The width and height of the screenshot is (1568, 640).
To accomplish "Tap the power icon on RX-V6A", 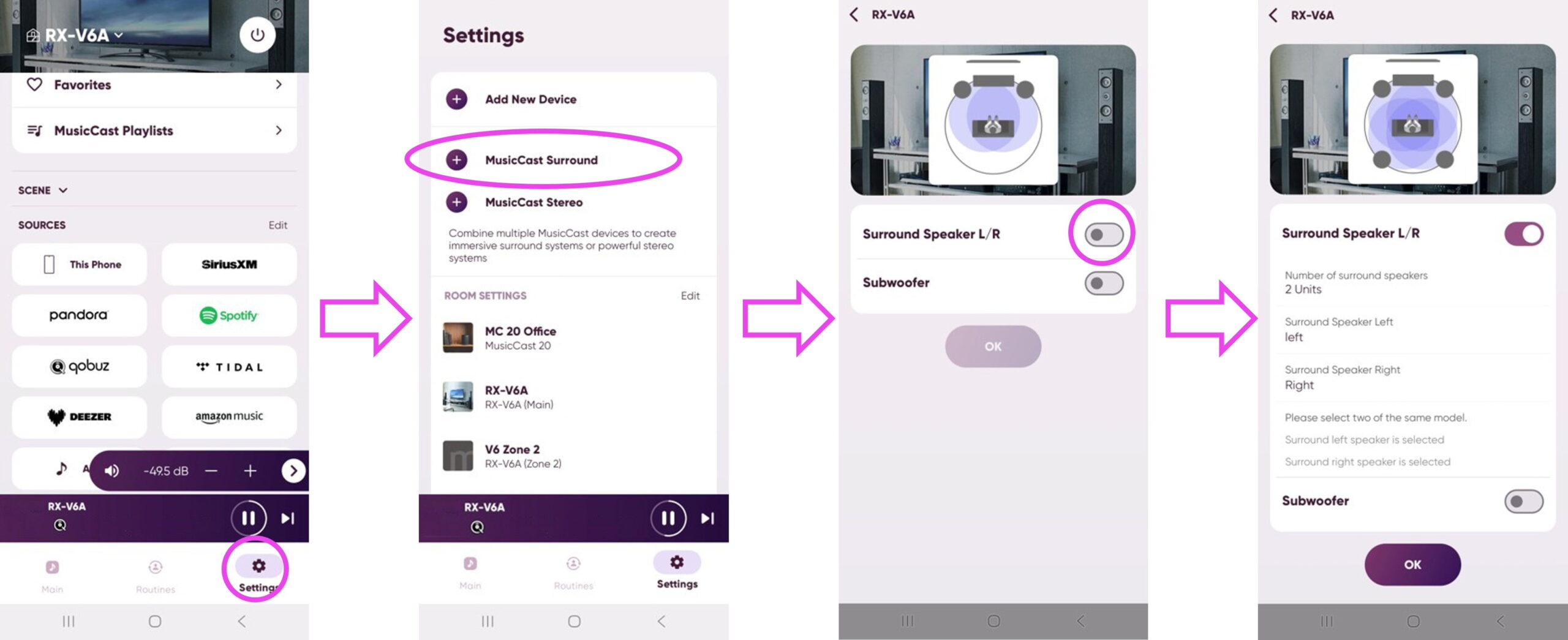I will point(257,35).
